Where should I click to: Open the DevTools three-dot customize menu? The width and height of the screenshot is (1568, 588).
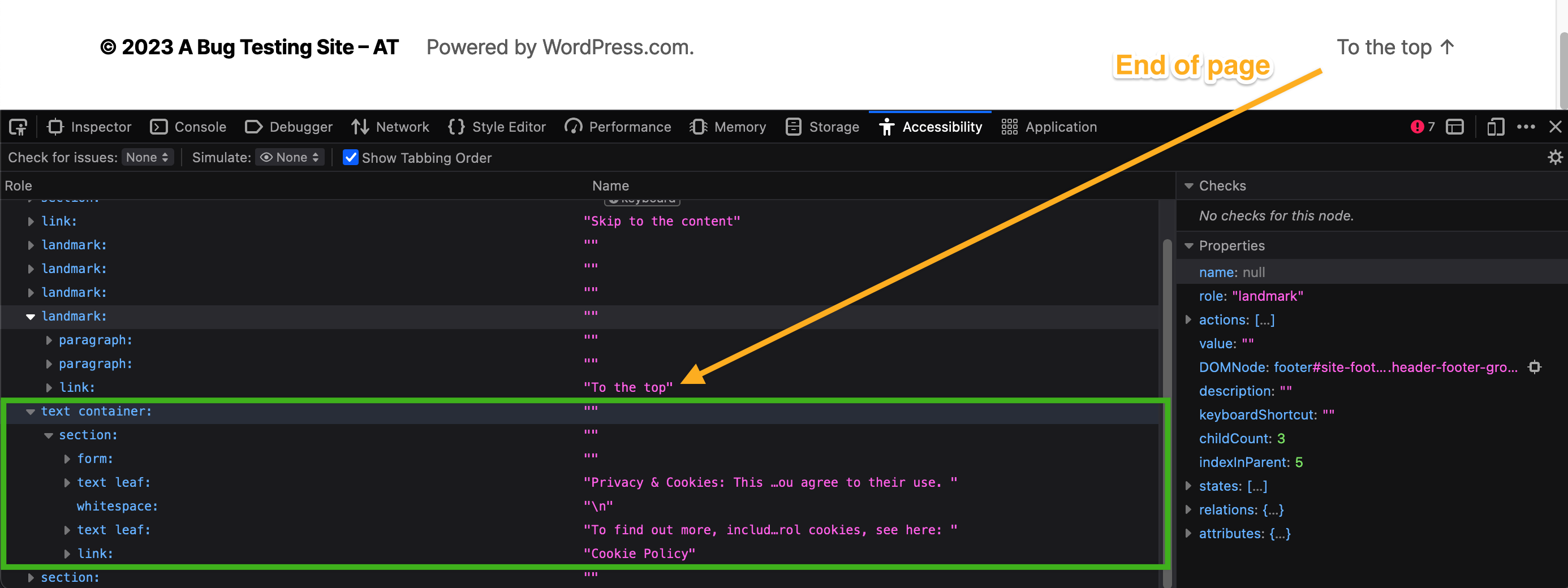pyautogui.click(x=1527, y=127)
